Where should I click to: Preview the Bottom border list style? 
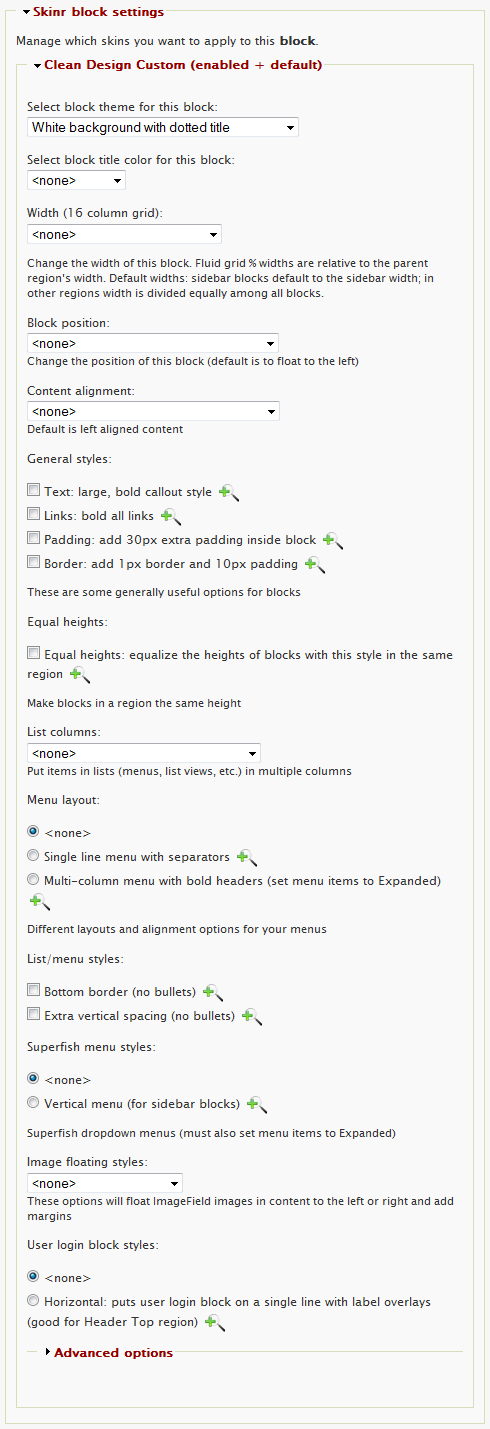click(x=212, y=993)
